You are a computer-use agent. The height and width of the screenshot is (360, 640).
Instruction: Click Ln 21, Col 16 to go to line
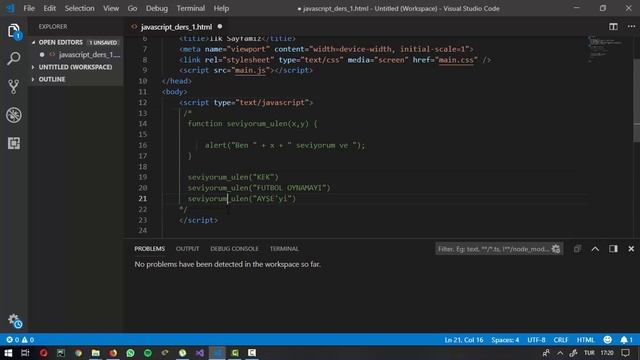pos(464,340)
